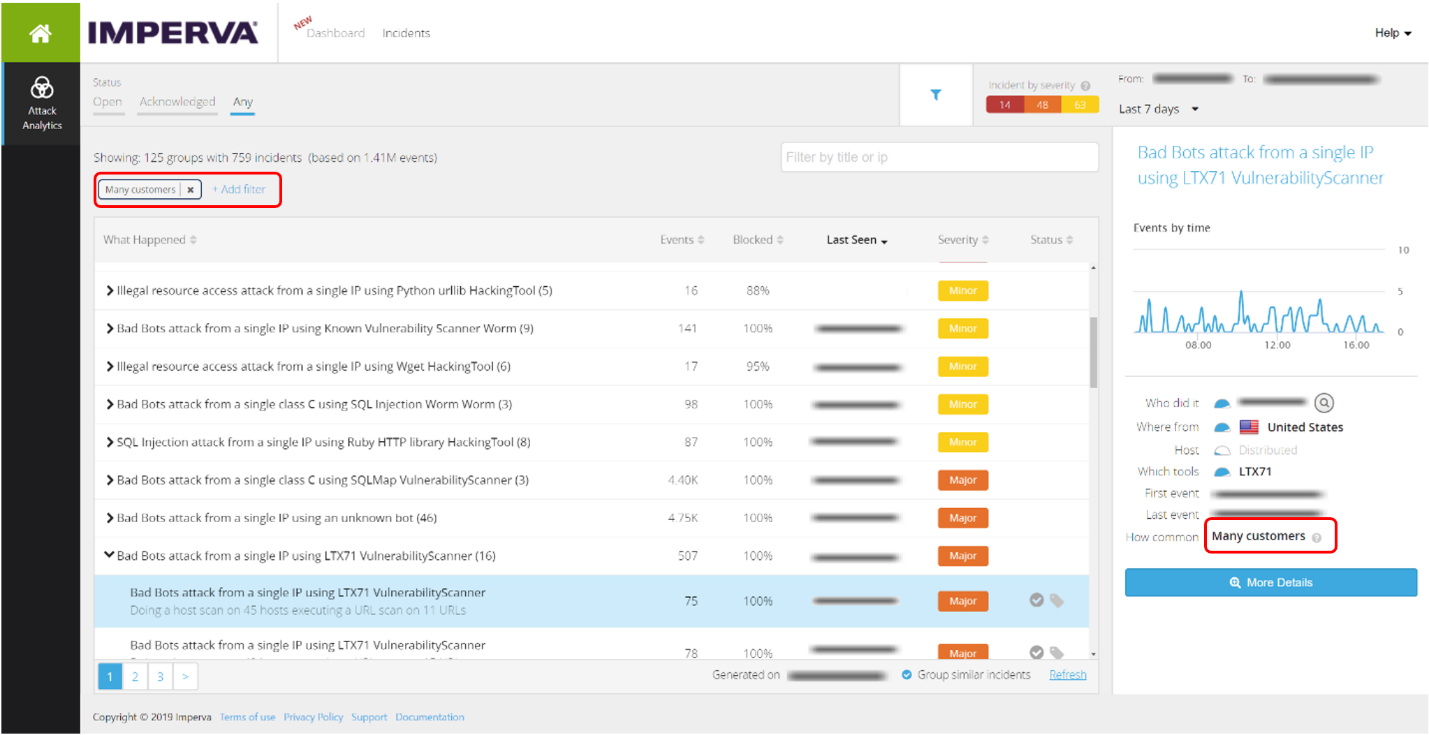Expand the Bad Bots unknown bot incident row
The width and height of the screenshot is (1429, 735).
(x=109, y=518)
